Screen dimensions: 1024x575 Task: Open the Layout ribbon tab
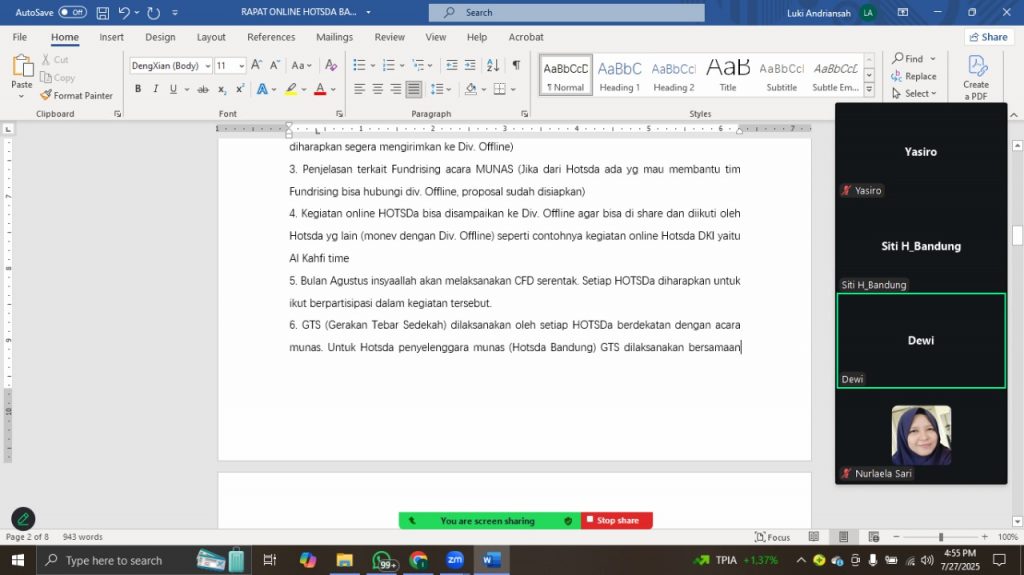pos(211,37)
